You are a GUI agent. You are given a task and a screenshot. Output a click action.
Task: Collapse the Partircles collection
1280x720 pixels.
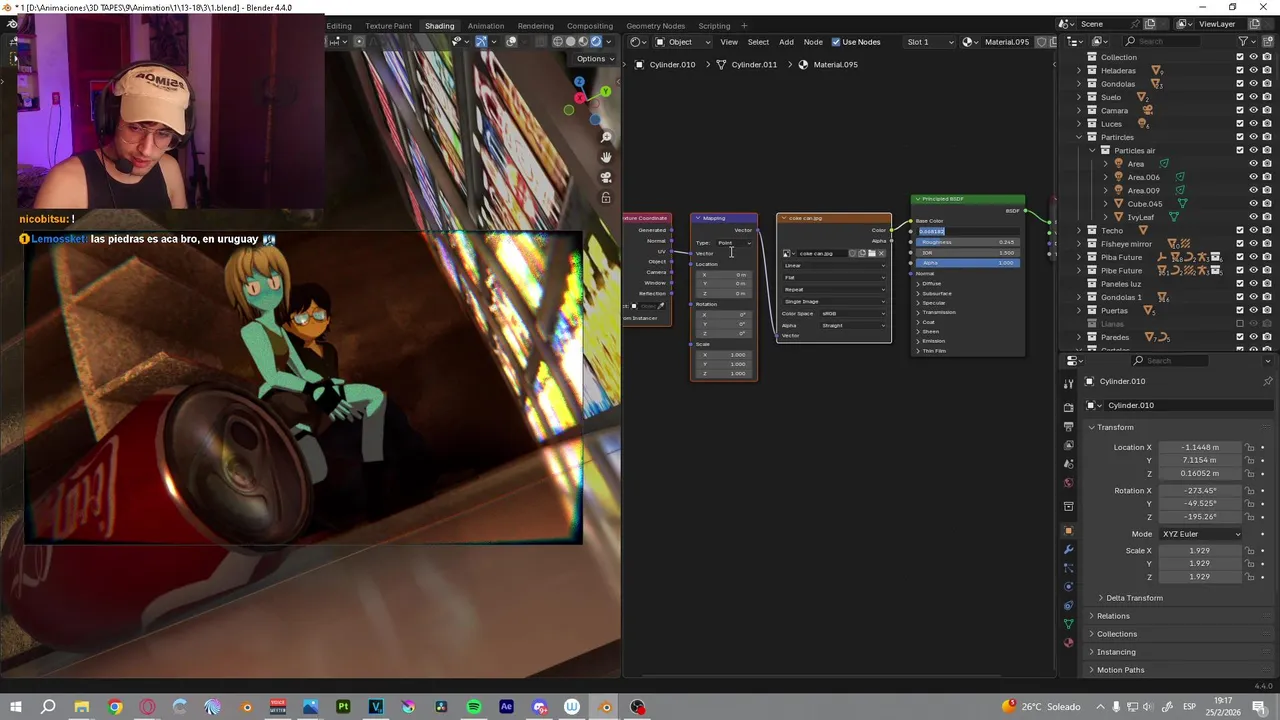(1079, 137)
